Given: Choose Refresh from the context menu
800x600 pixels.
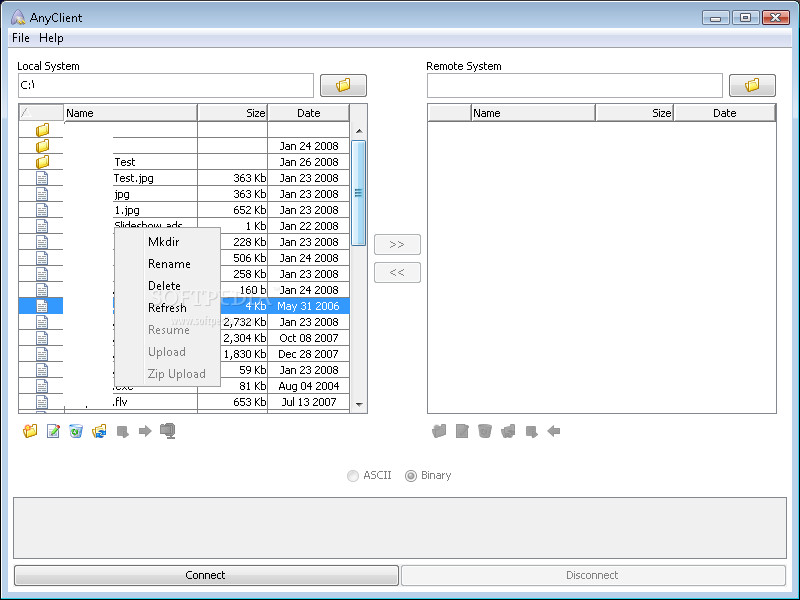Looking at the screenshot, I should point(167,308).
